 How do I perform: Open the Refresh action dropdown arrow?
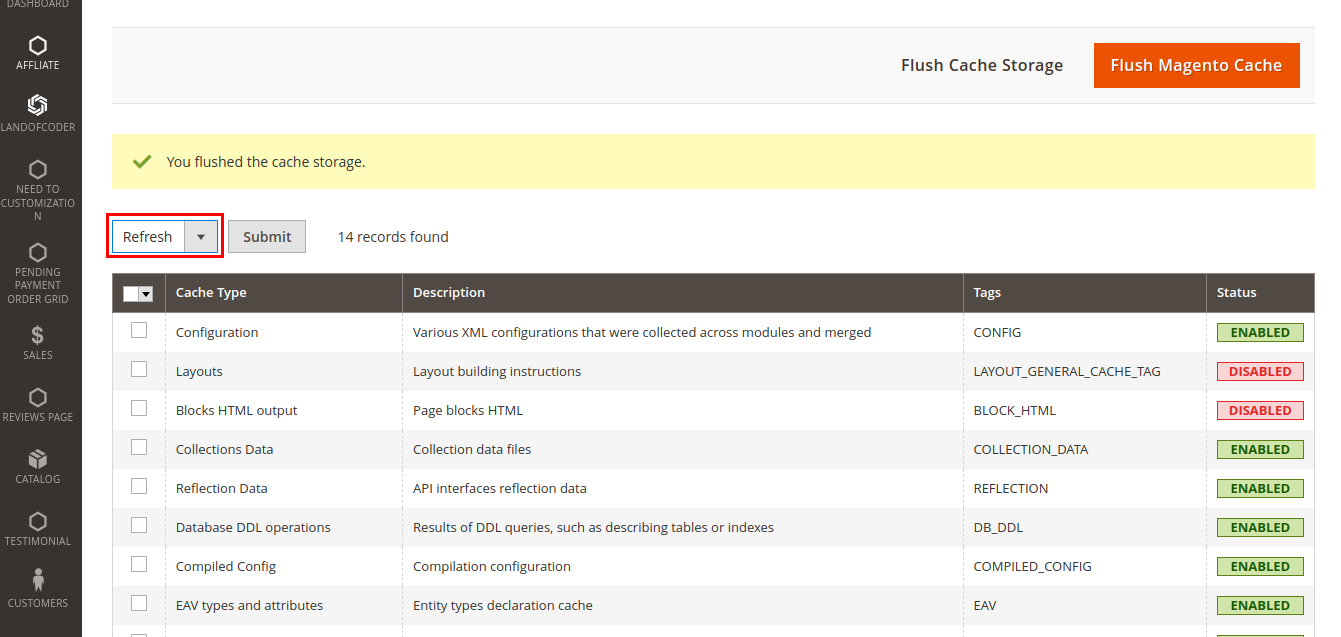[x=202, y=236]
